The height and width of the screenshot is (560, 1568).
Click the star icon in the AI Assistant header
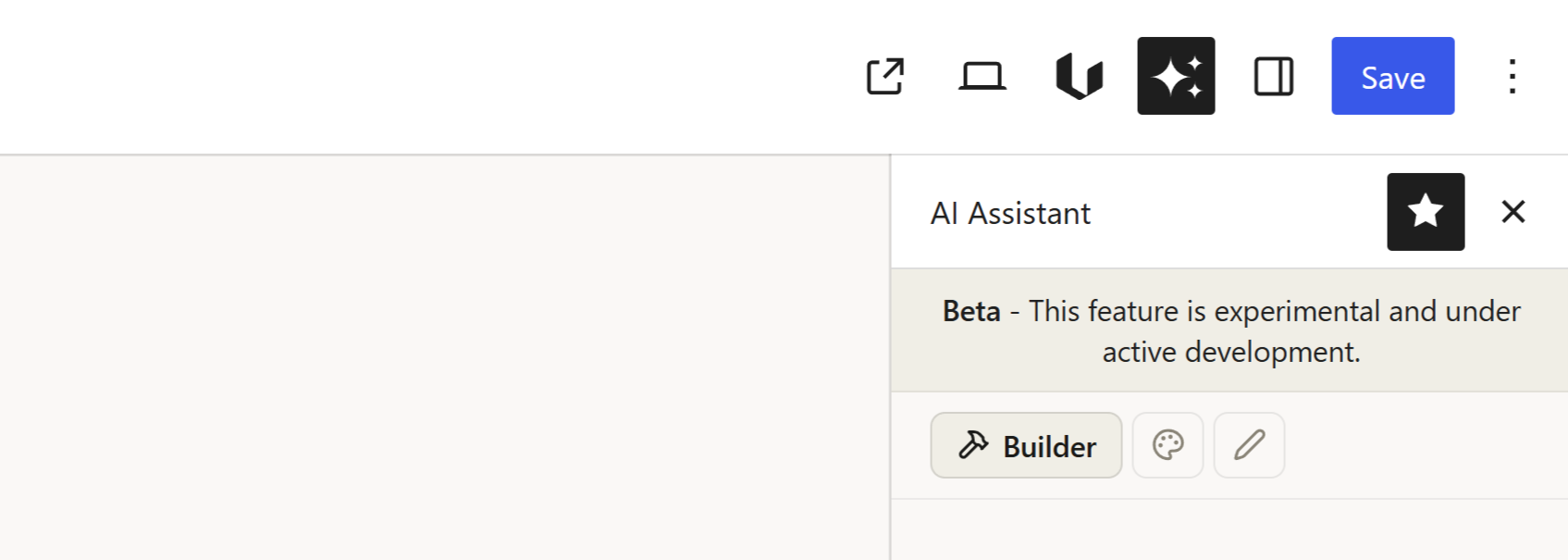tap(1425, 212)
